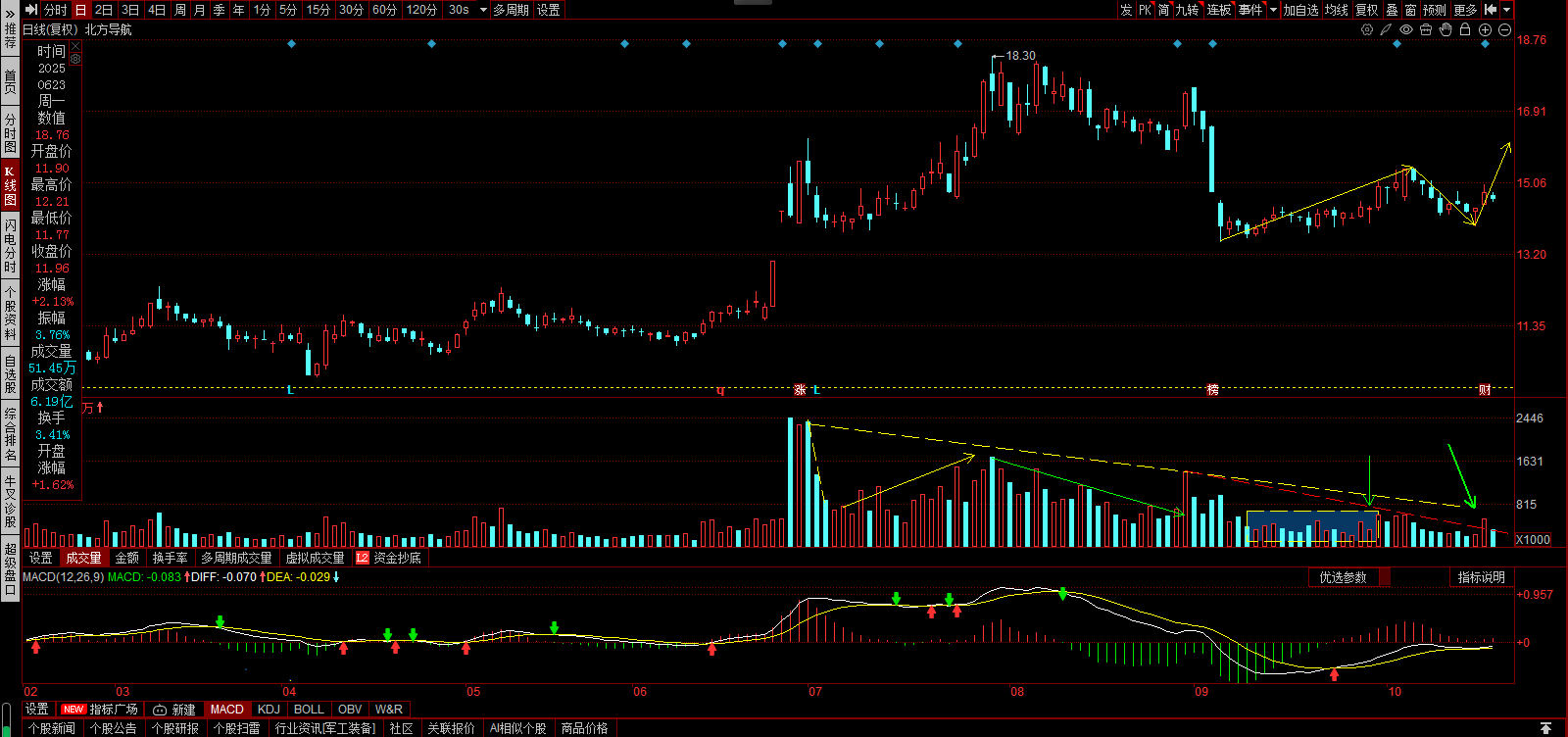This screenshot has width=1568, height=737.
Task: Click the 发 toolbar icon
Action: coord(1126,10)
